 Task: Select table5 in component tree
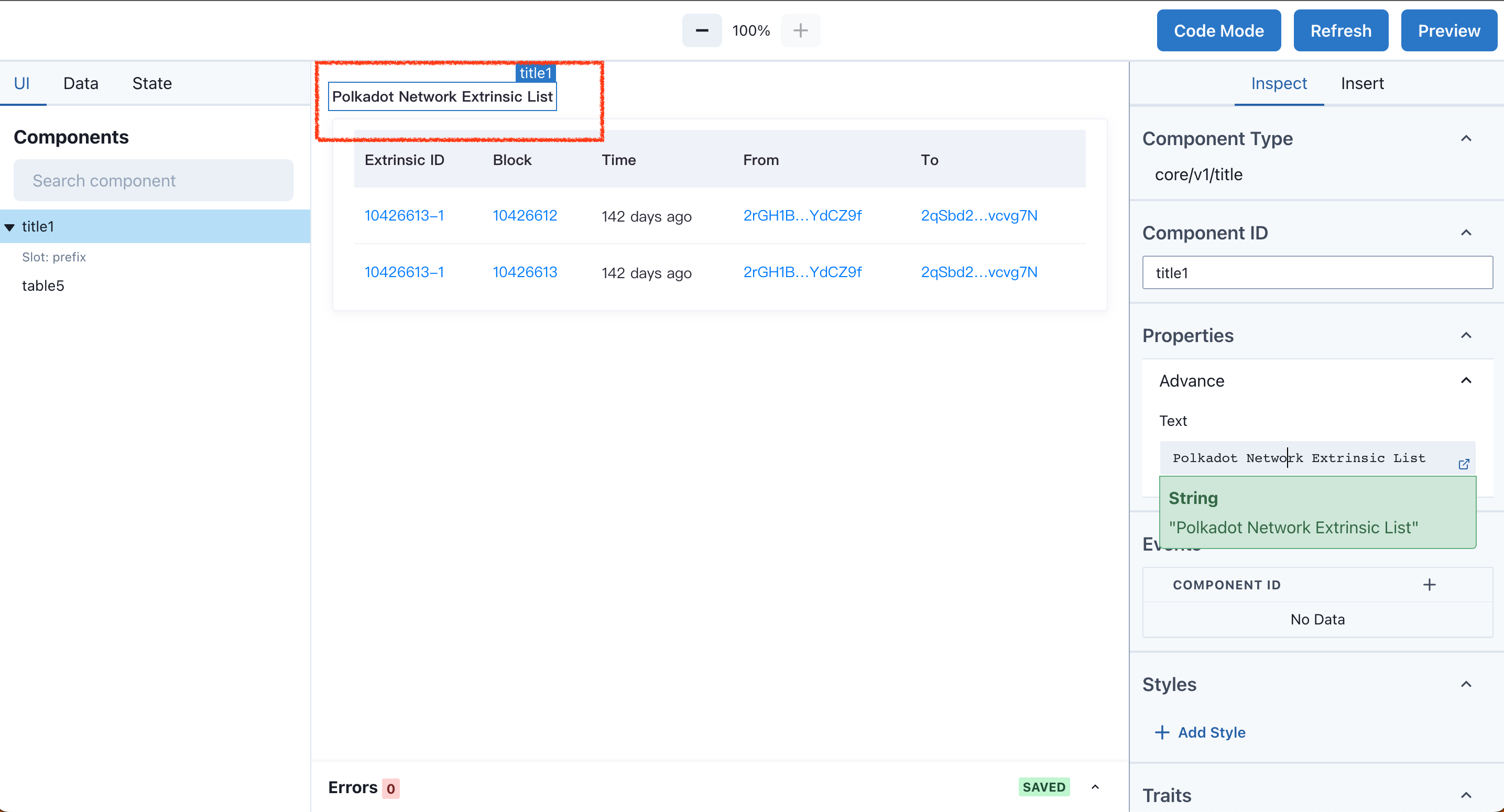43,286
